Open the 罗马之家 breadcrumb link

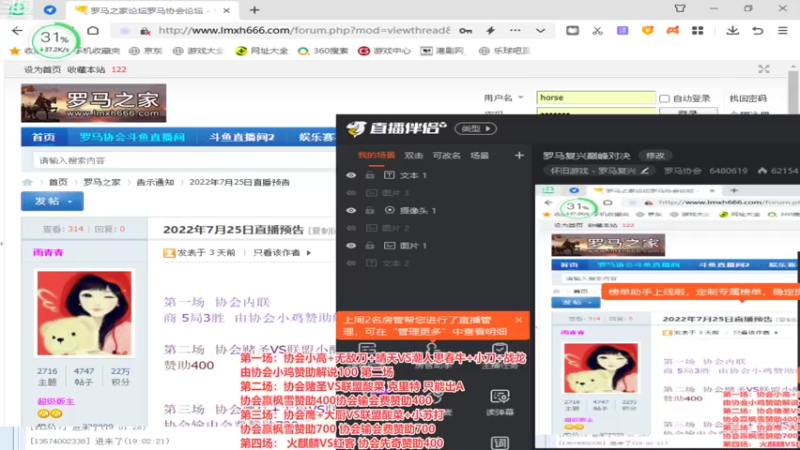(x=102, y=182)
